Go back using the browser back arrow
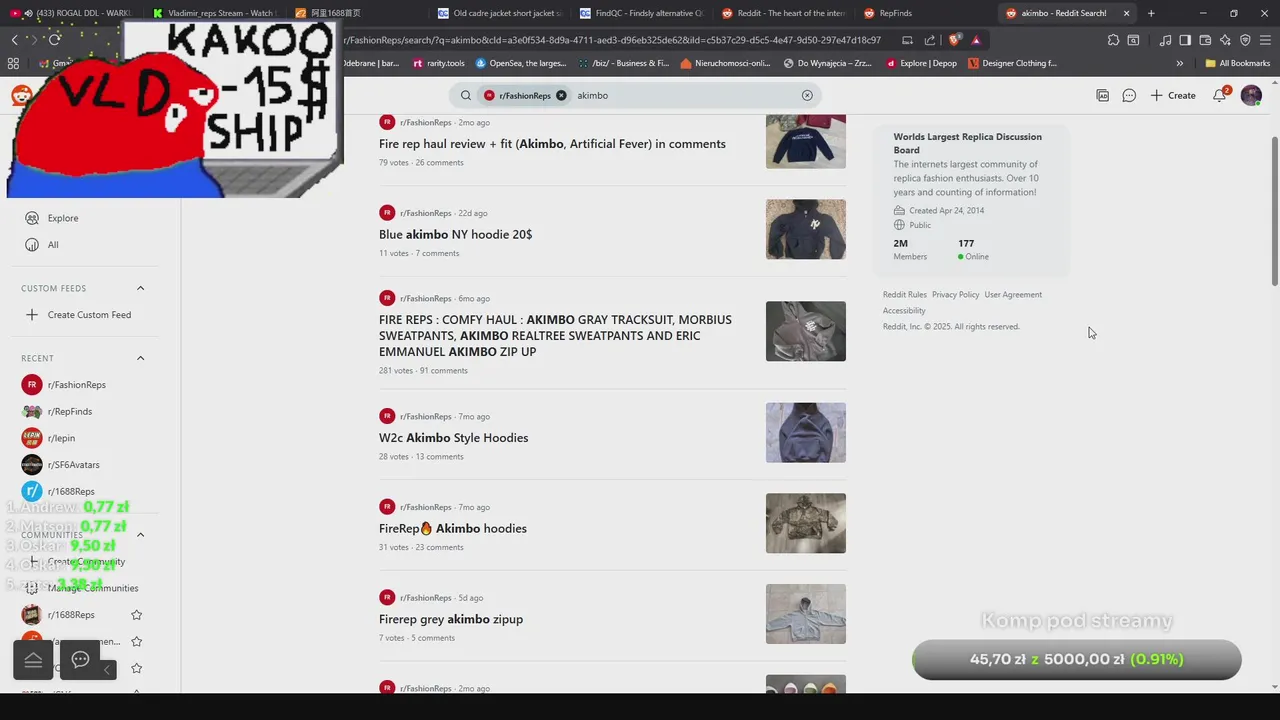The height and width of the screenshot is (720, 1280). (14, 39)
